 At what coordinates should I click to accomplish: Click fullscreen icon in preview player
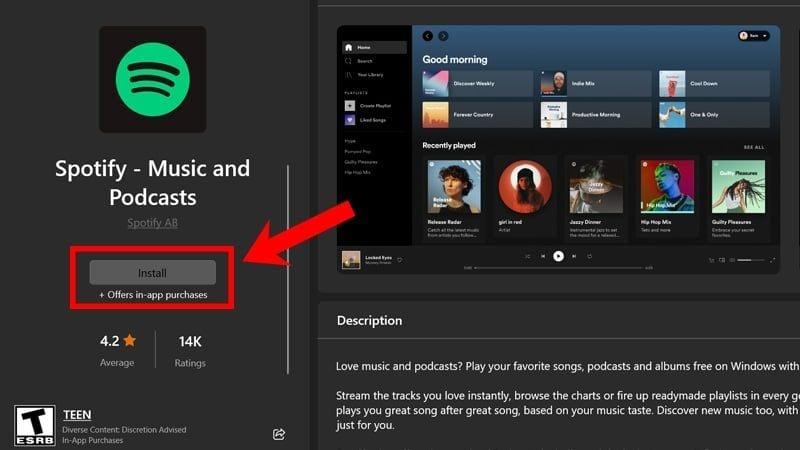tap(772, 260)
